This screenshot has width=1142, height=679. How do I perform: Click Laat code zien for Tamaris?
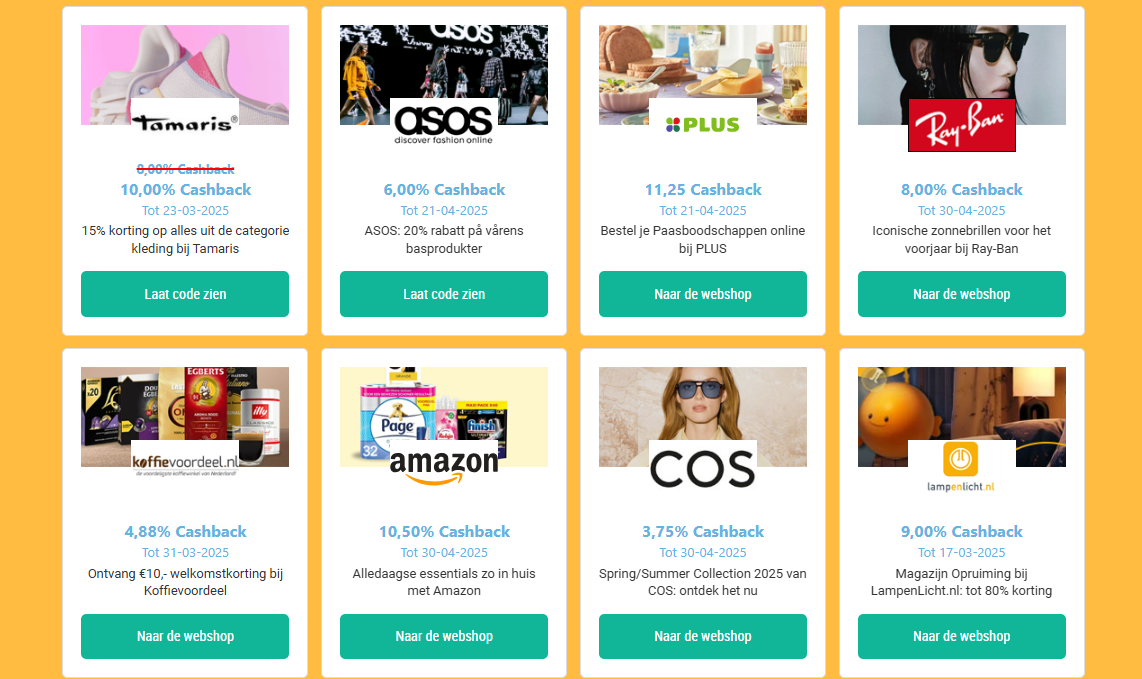click(x=185, y=293)
